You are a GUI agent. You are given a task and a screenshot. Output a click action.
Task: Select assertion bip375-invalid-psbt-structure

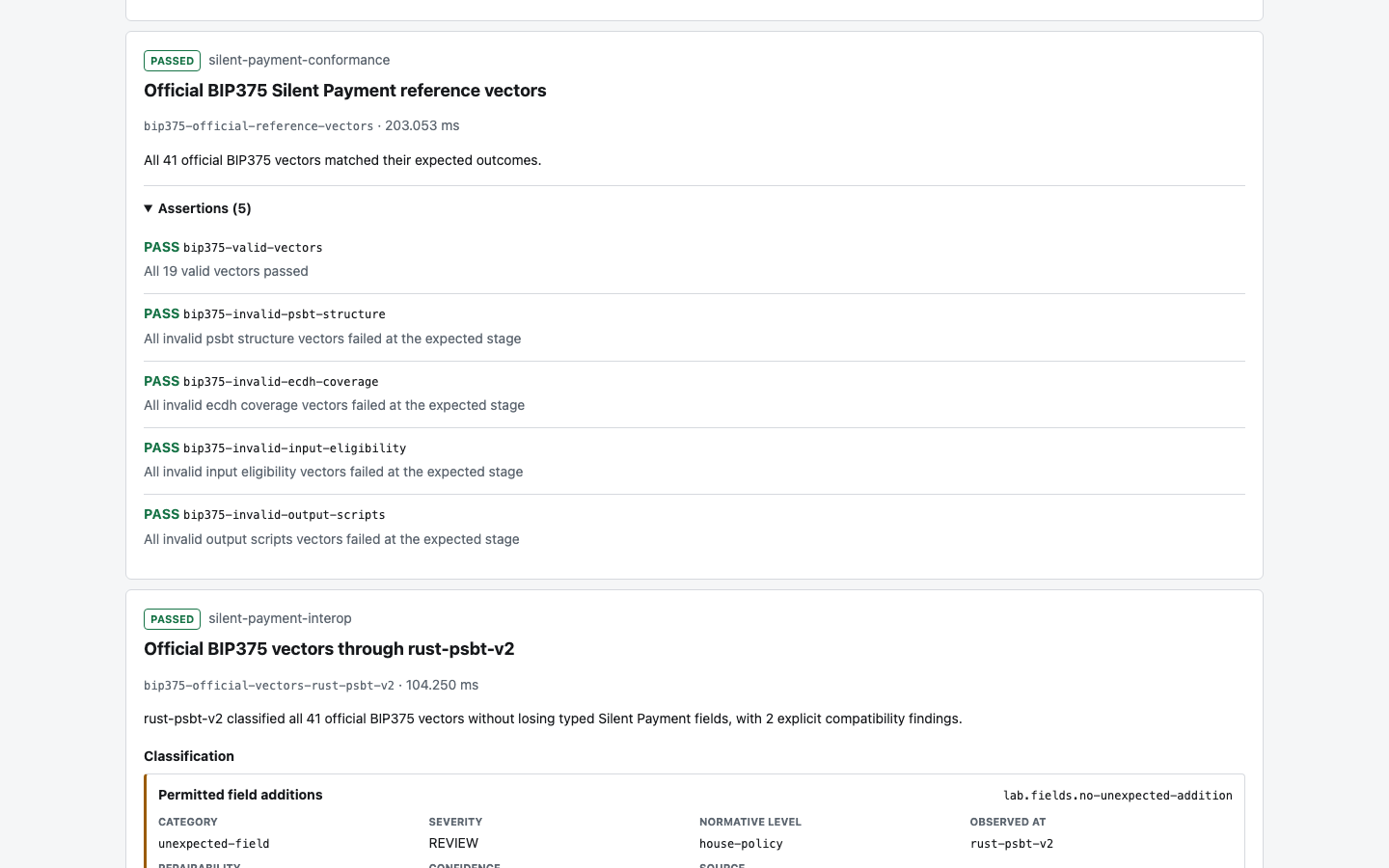pyautogui.click(x=285, y=314)
